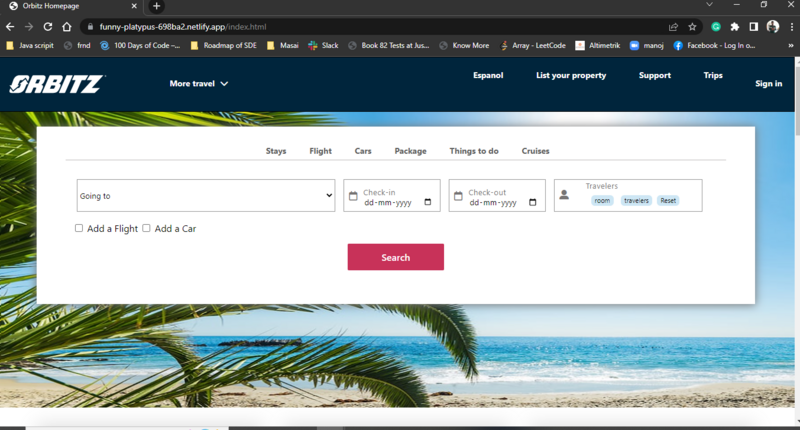Click the Reset button under Travelers
The height and width of the screenshot is (430, 800).
[668, 200]
